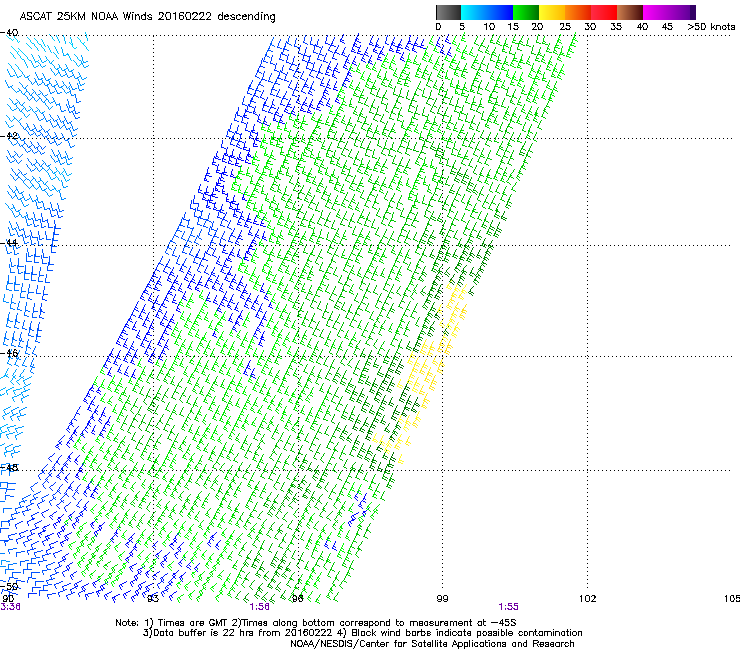Select the note line '3)Data buffer is 22 hrs'
The height and width of the screenshot is (650, 740).
[x=362, y=633]
